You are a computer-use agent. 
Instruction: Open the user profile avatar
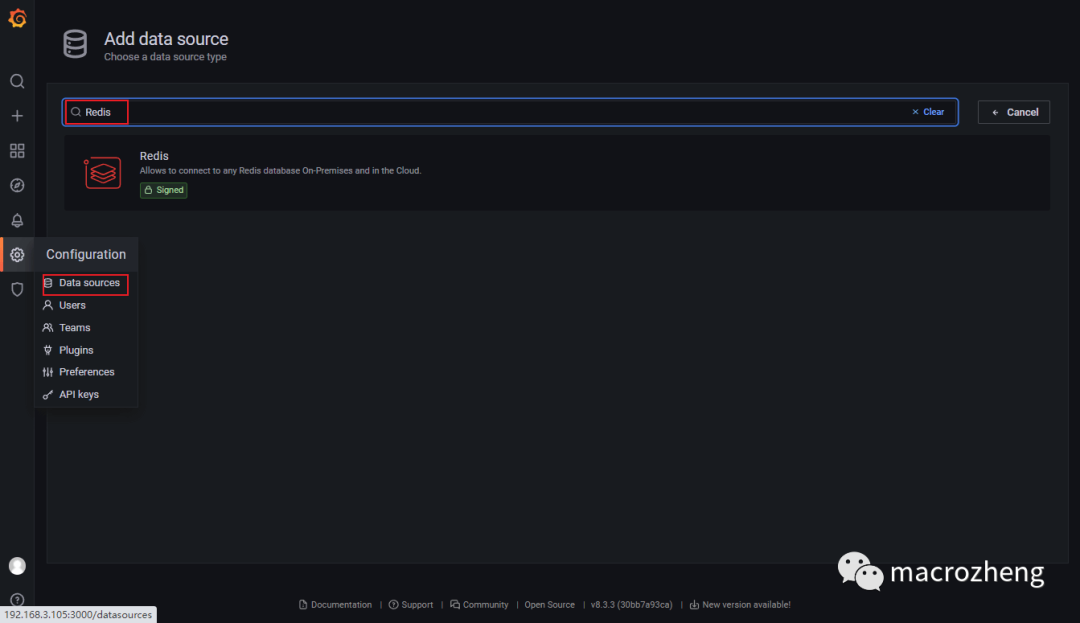[17, 566]
